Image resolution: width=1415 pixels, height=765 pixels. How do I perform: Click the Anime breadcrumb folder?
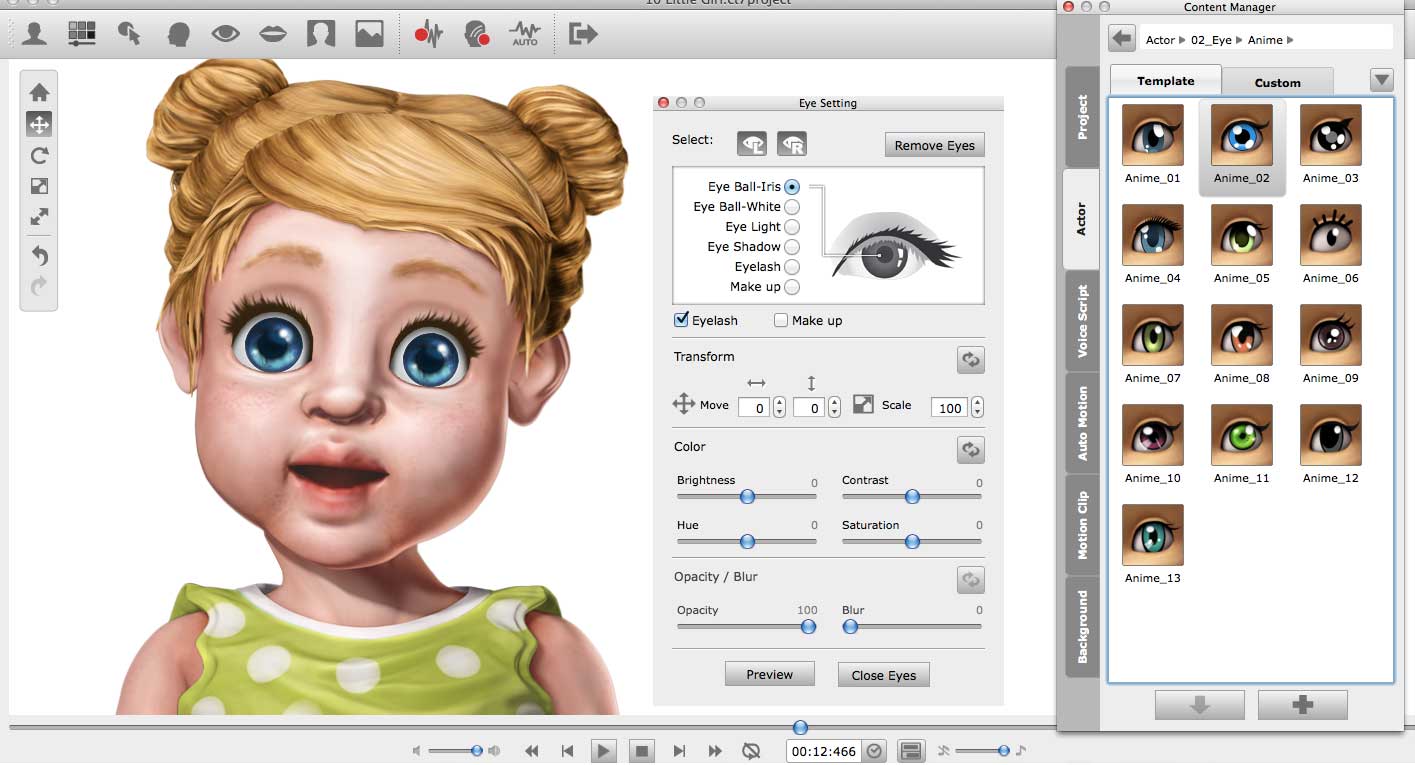pyautogui.click(x=1266, y=40)
